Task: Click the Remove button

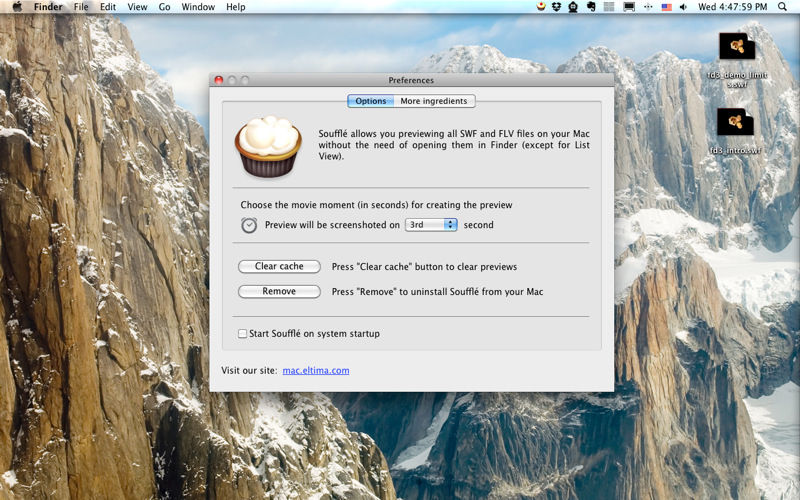Action: click(279, 291)
